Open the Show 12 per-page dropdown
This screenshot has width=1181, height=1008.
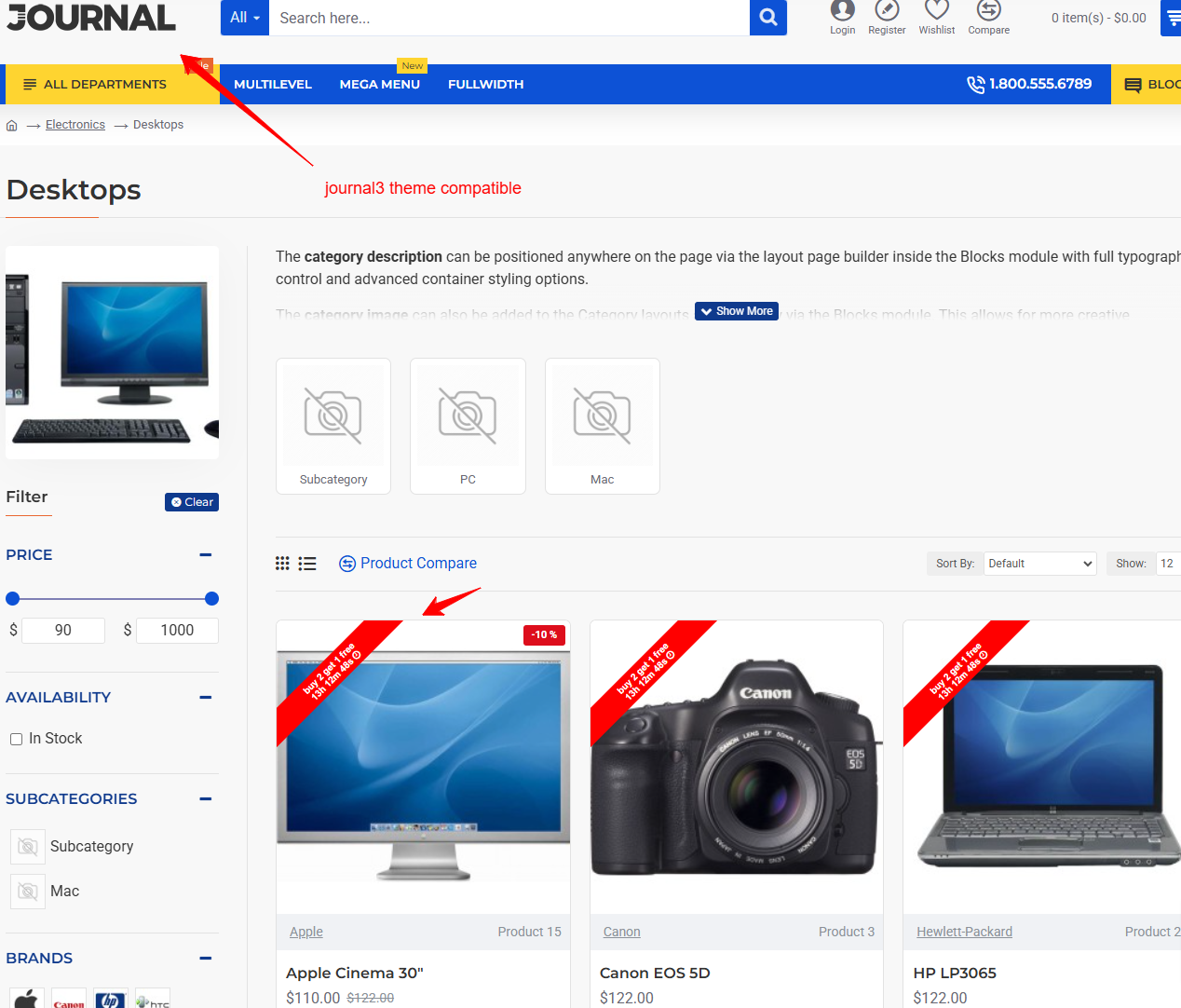point(1168,564)
